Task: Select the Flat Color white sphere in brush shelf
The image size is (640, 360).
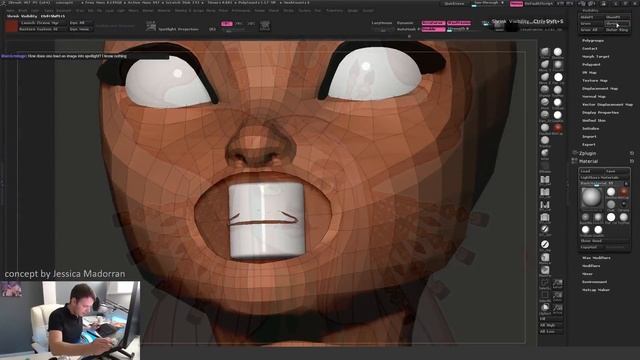Action: (x=558, y=77)
